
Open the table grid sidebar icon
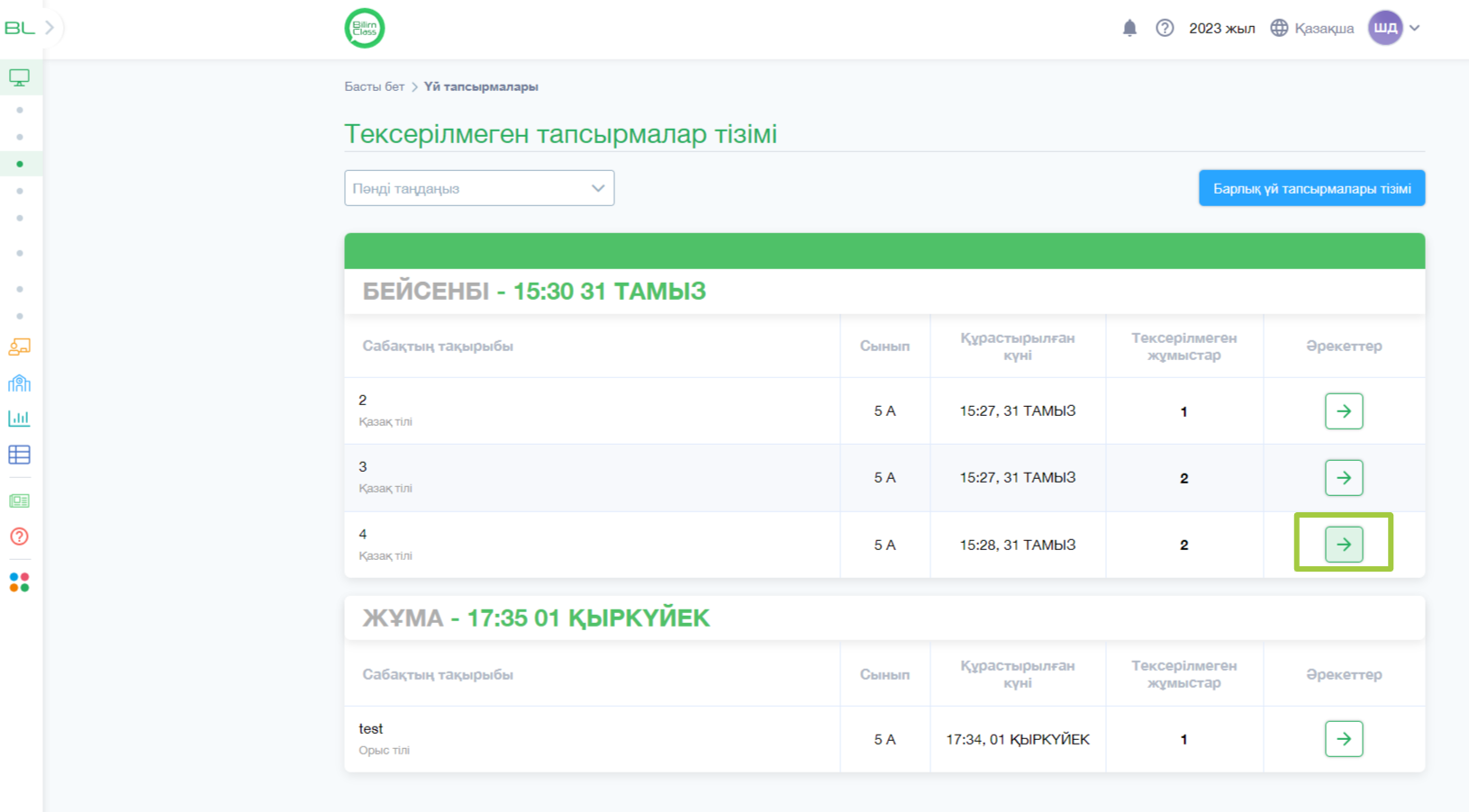19,455
